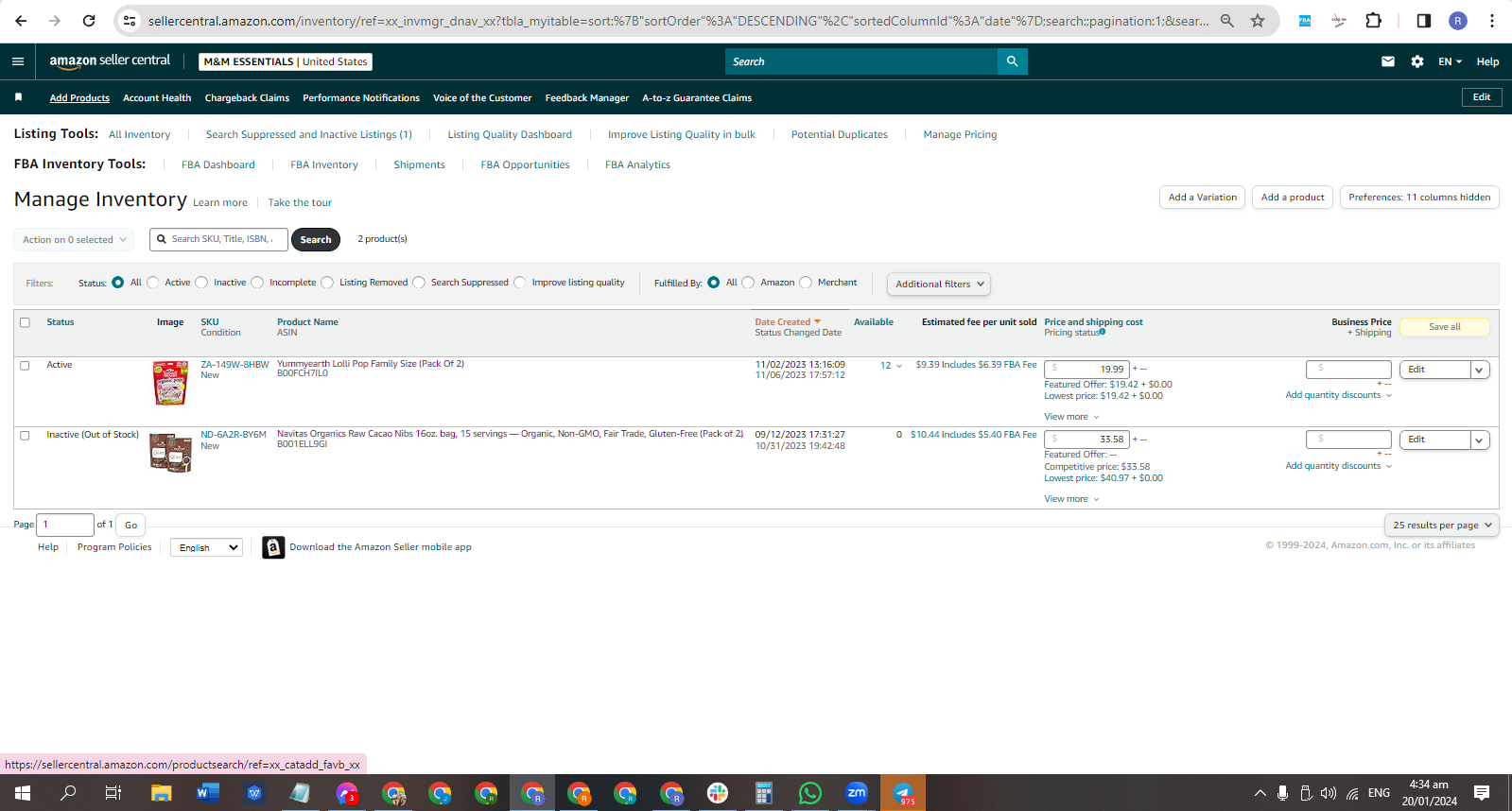This screenshot has height=811, width=1512.
Task: Select the Search Suppressed filter
Action: 419,283
